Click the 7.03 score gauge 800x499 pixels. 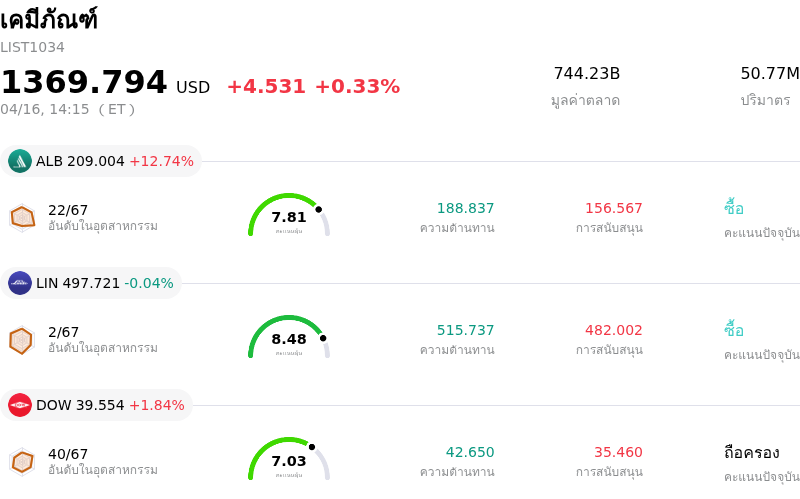[x=289, y=460]
